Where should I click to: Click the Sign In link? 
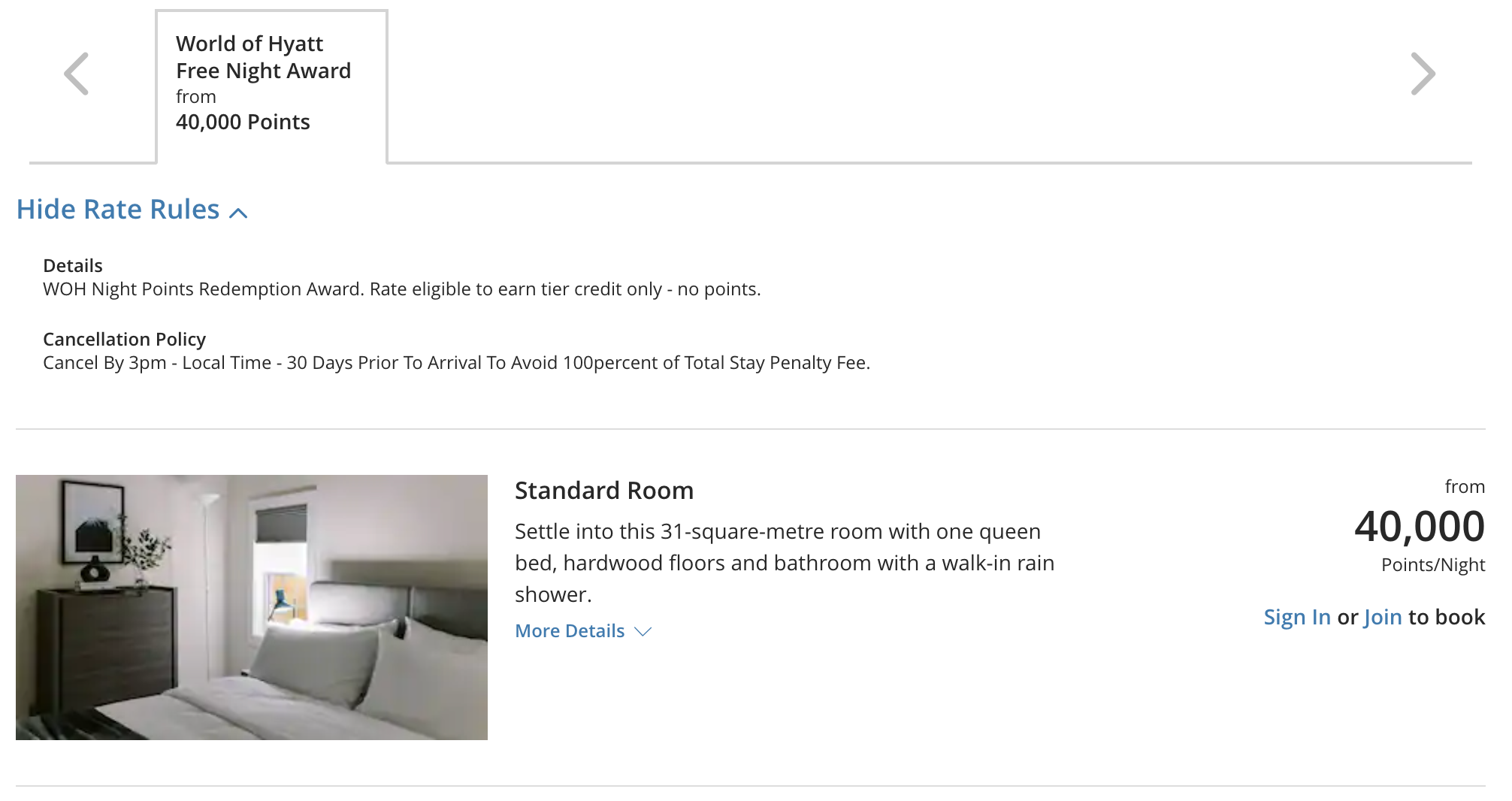pyautogui.click(x=1296, y=617)
